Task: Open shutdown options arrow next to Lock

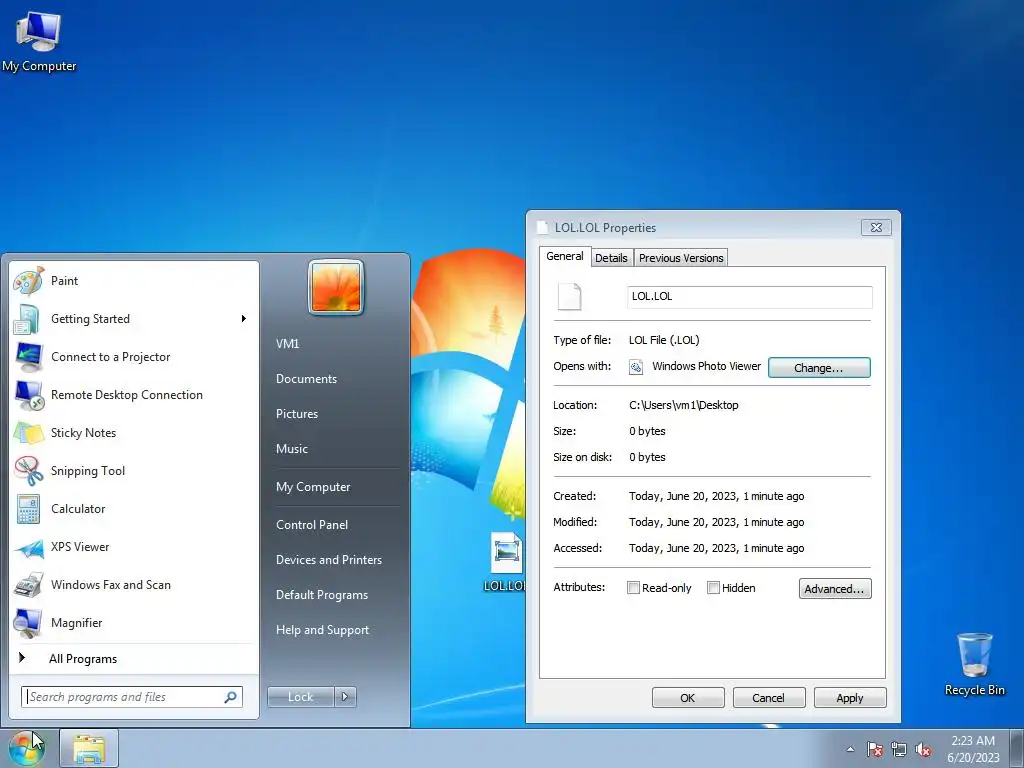Action: point(345,697)
